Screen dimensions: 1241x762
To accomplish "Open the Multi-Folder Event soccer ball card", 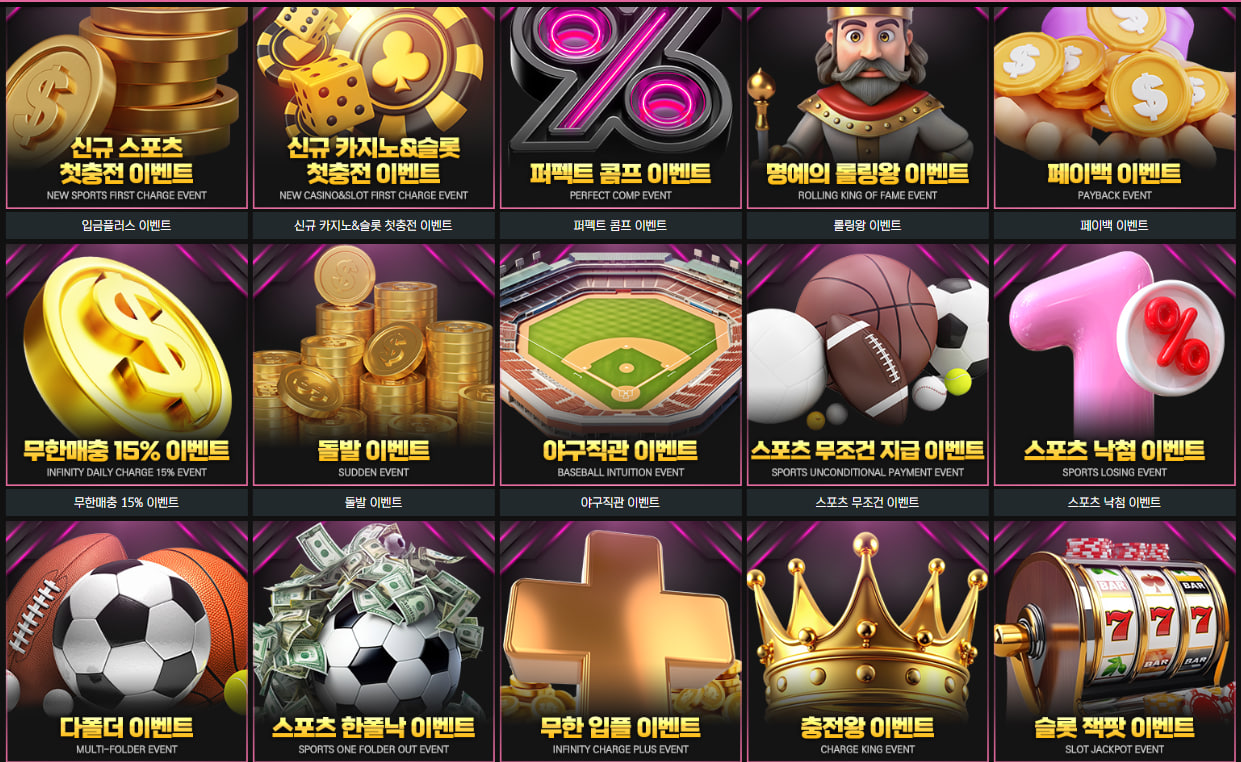I will pyautogui.click(x=126, y=641).
